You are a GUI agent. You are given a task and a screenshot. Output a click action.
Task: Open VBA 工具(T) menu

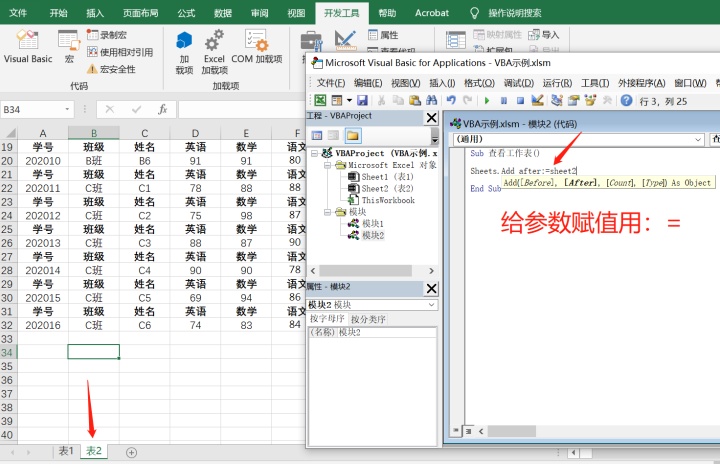(x=595, y=83)
